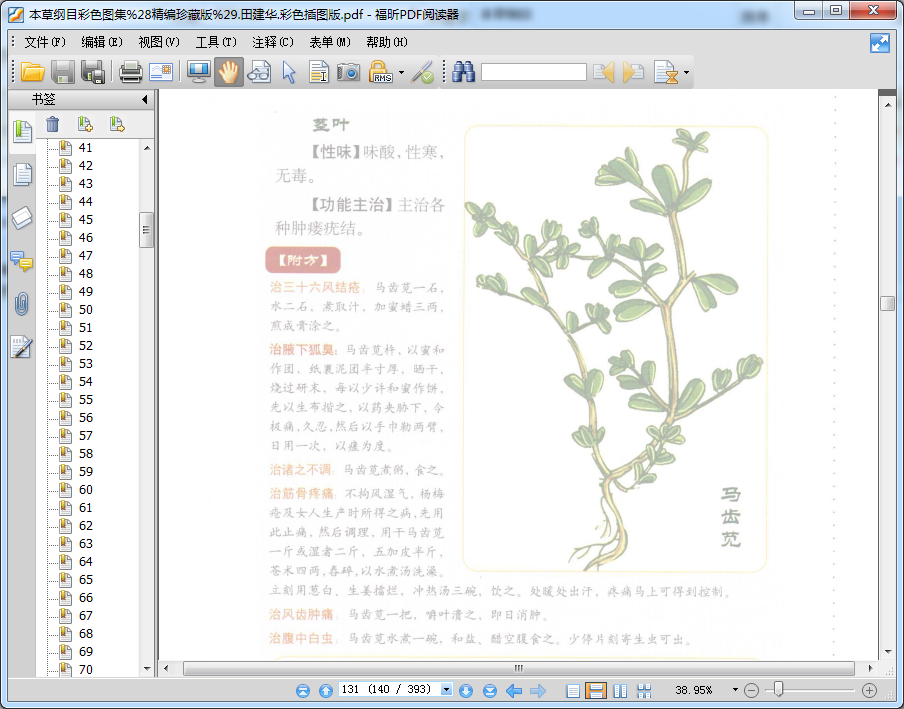This screenshot has height=709, width=904.
Task: Click the Open file folder icon
Action: point(33,72)
